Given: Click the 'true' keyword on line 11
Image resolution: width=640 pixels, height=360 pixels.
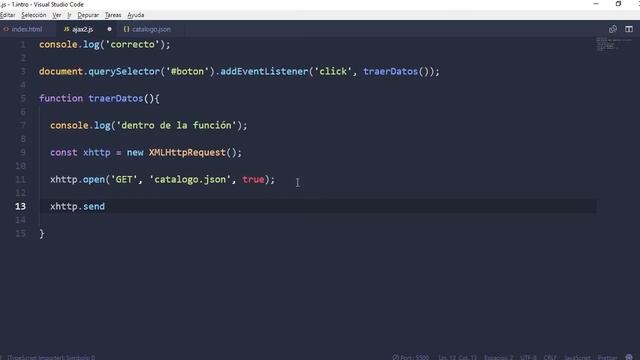Looking at the screenshot, I should pyautogui.click(x=253, y=179).
